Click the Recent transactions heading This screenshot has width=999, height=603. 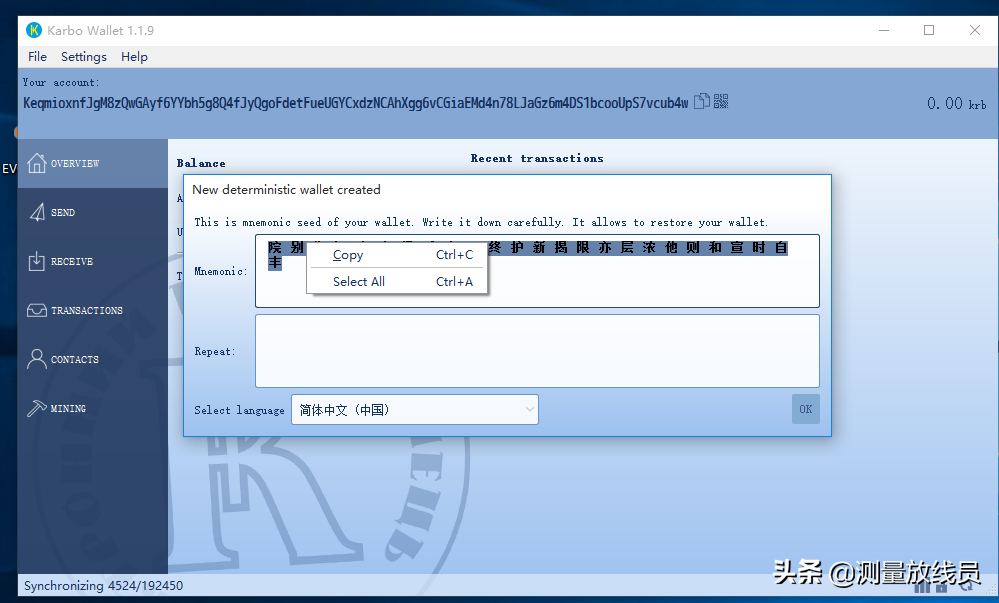tap(537, 158)
